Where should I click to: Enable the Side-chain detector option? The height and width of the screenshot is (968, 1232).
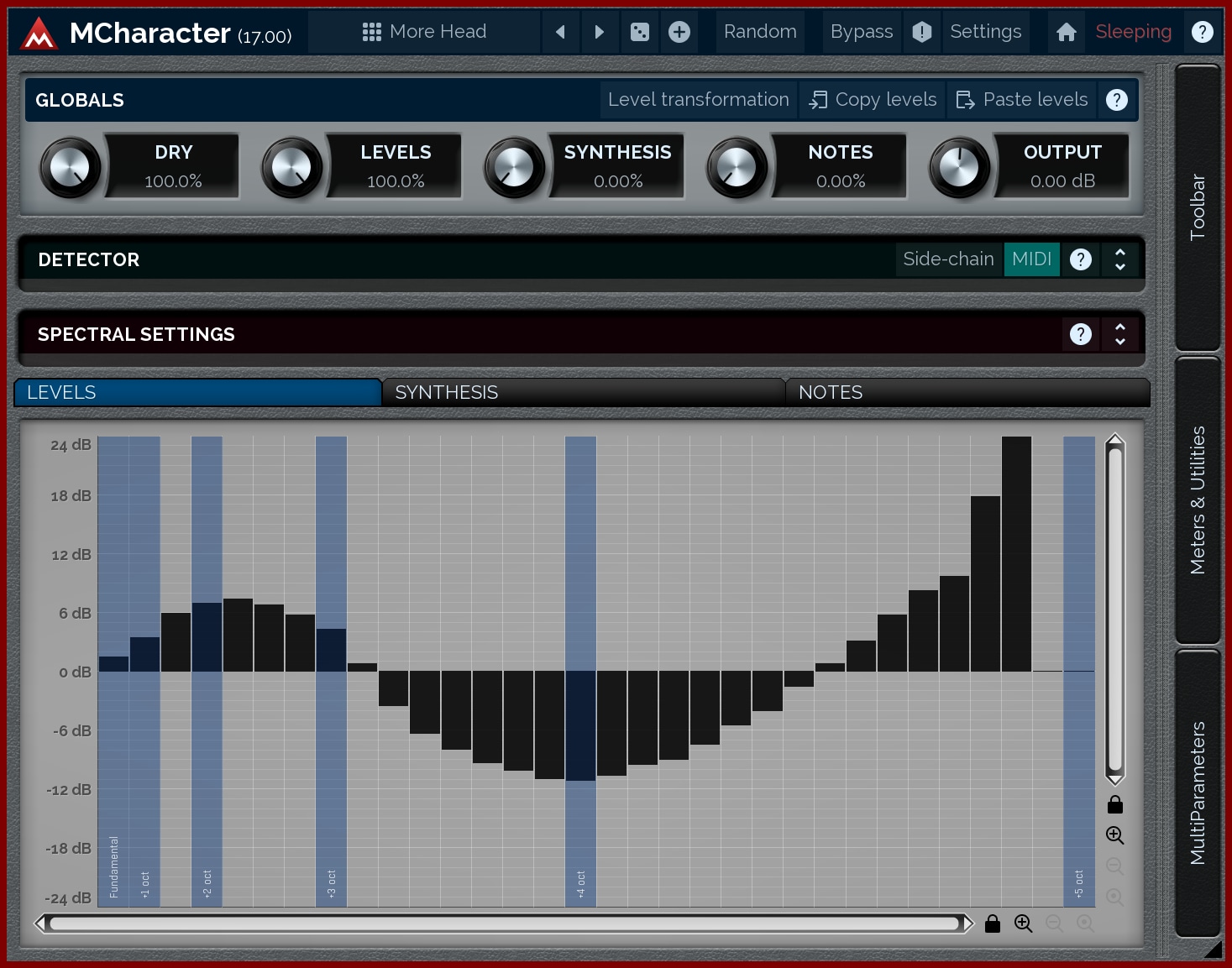click(x=948, y=259)
